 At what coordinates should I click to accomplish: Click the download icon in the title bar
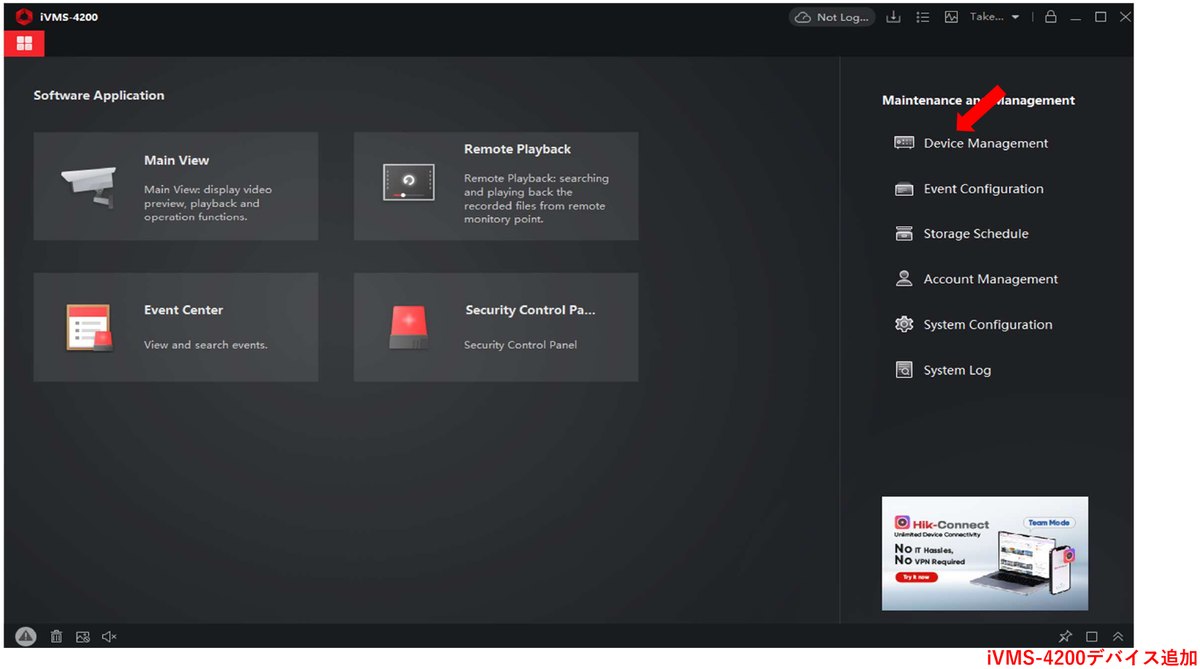(x=894, y=17)
